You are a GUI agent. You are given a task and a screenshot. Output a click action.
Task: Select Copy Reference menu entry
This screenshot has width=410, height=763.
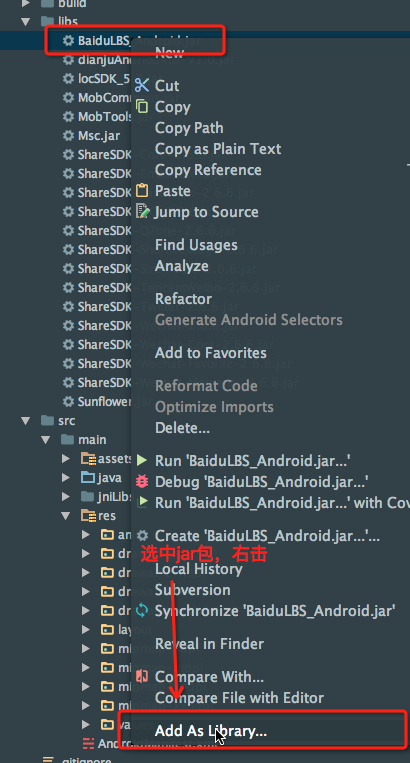tap(208, 170)
